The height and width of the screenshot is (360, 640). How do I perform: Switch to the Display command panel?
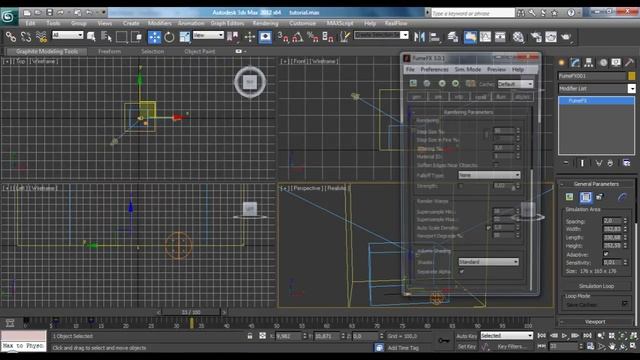click(x=616, y=62)
